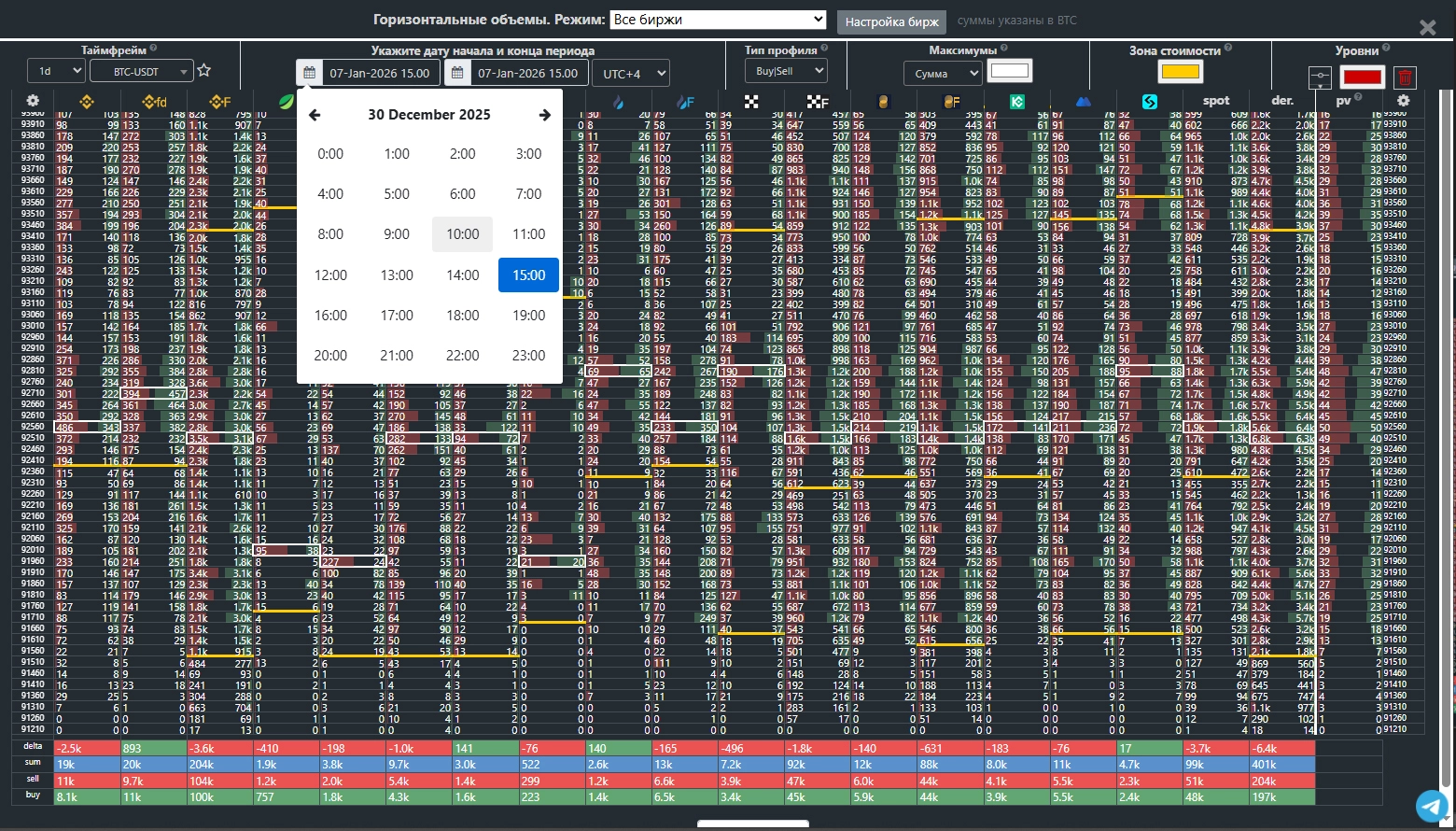Go to the previous date with the left arrow
The width and height of the screenshot is (1456, 831).
(315, 115)
